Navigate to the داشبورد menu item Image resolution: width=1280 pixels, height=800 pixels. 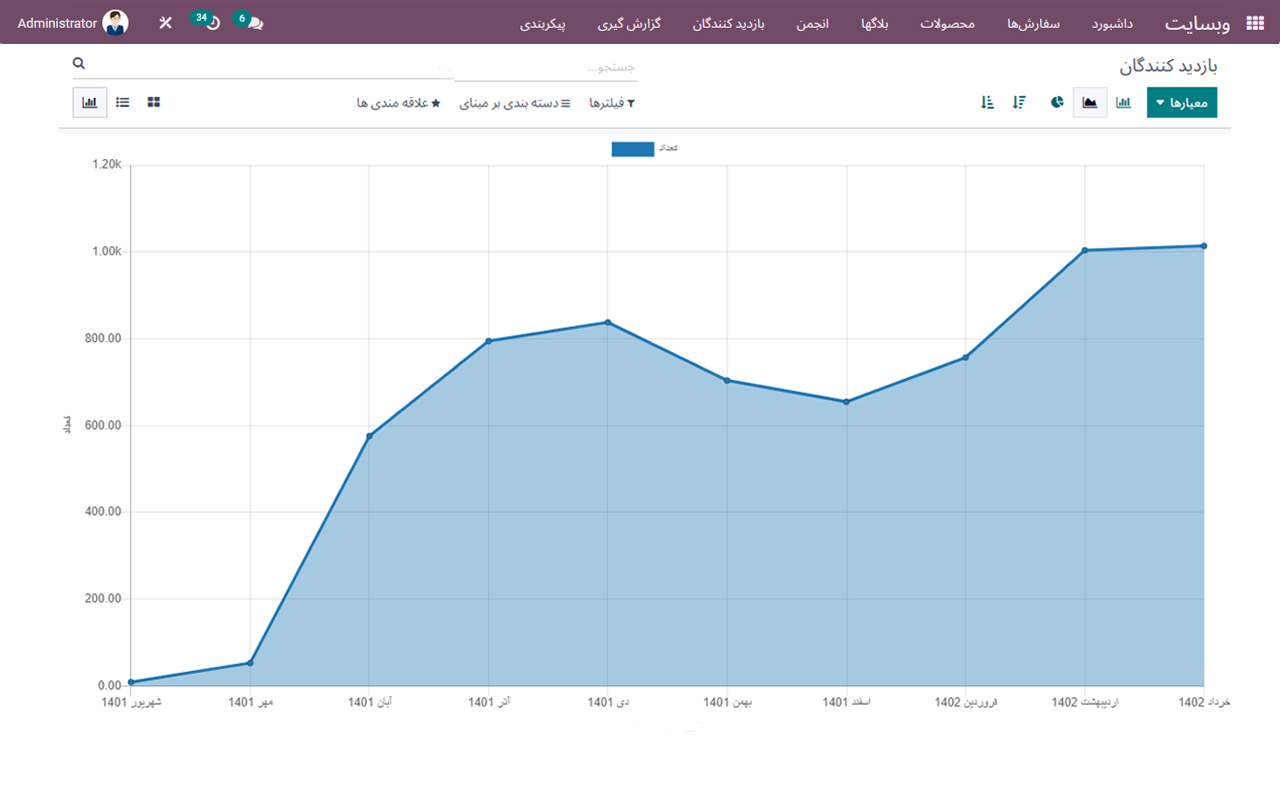click(x=1113, y=24)
